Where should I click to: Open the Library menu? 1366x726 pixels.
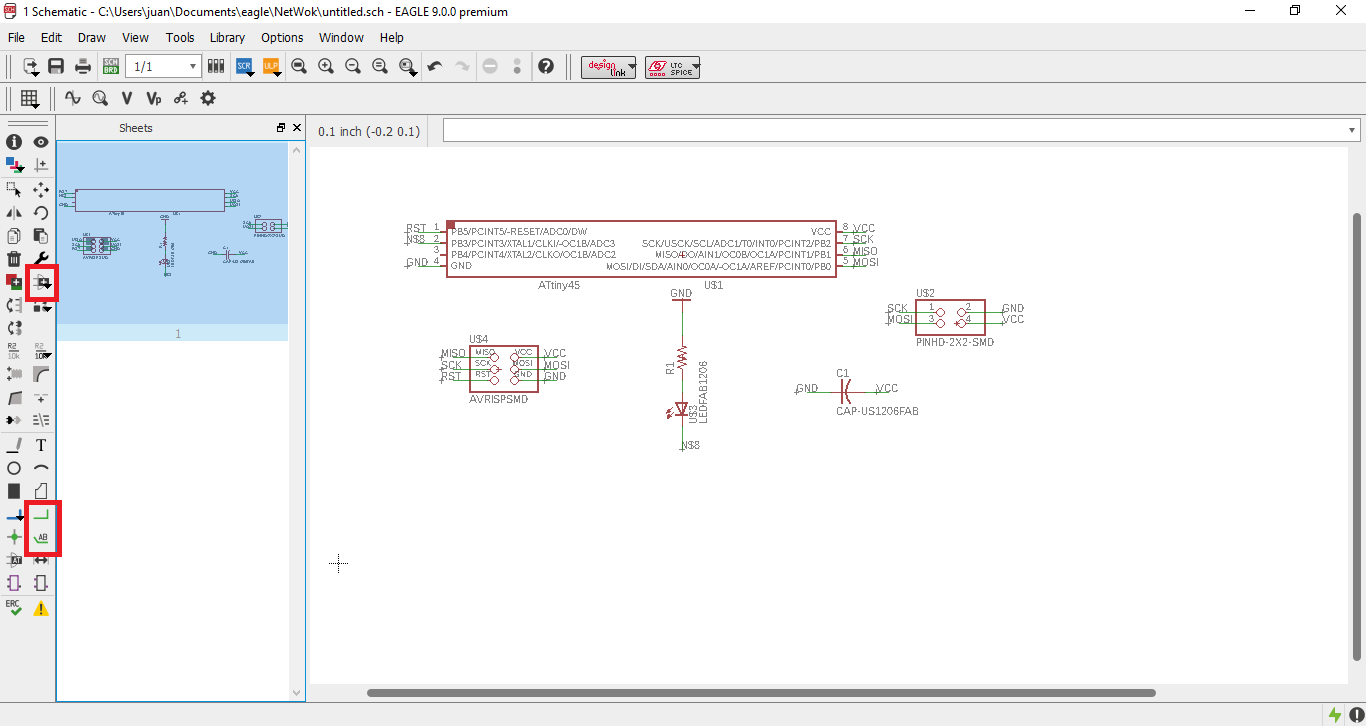pyautogui.click(x=227, y=37)
